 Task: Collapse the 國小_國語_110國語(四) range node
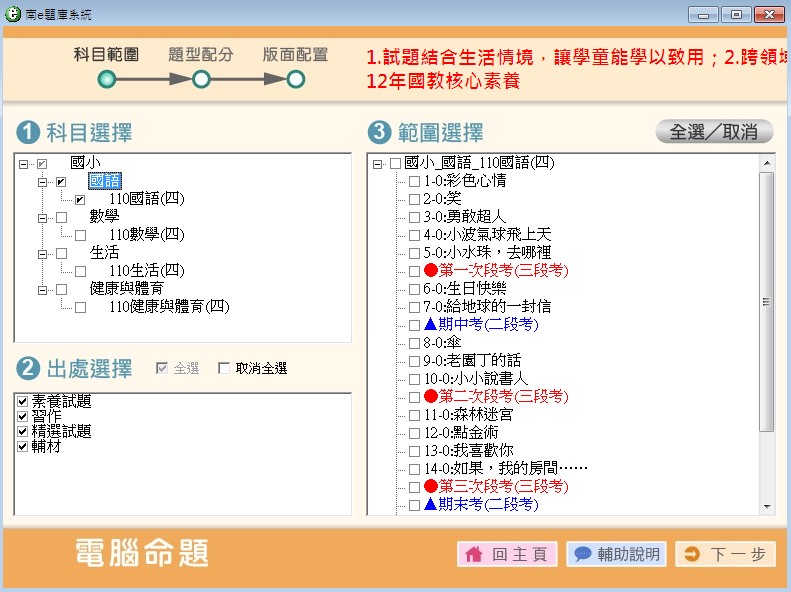(x=377, y=164)
